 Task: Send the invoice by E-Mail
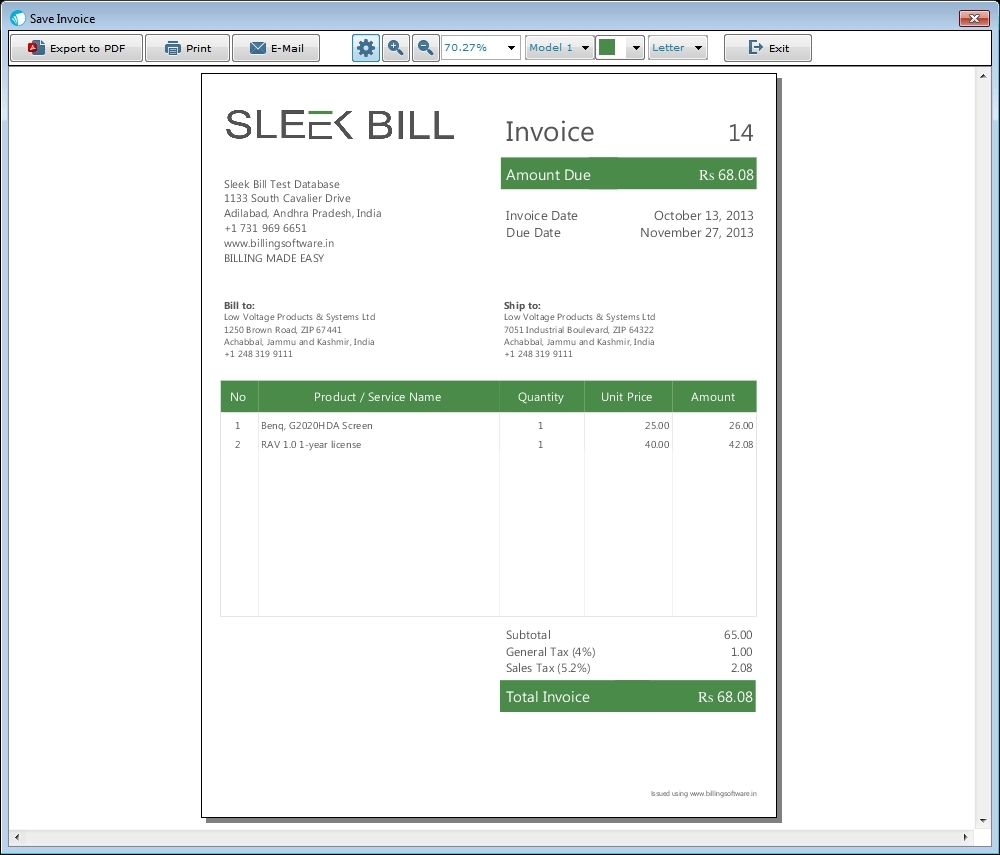[276, 48]
